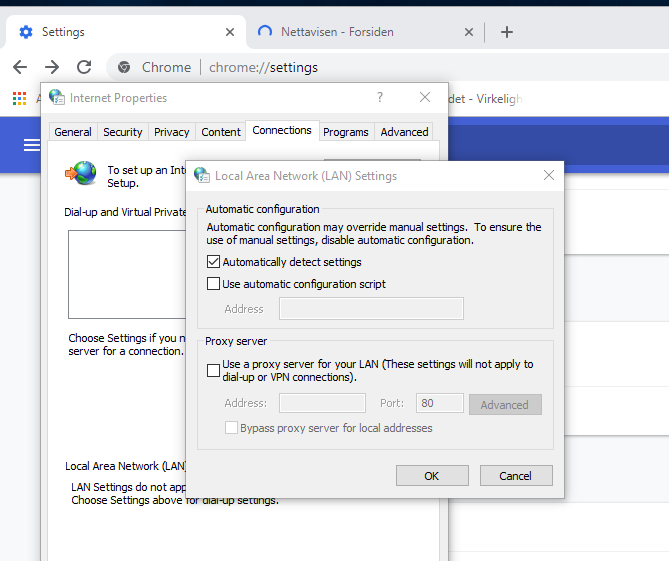Open the hamburger menu in Settings page
669x561 pixels.
click(x=32, y=145)
